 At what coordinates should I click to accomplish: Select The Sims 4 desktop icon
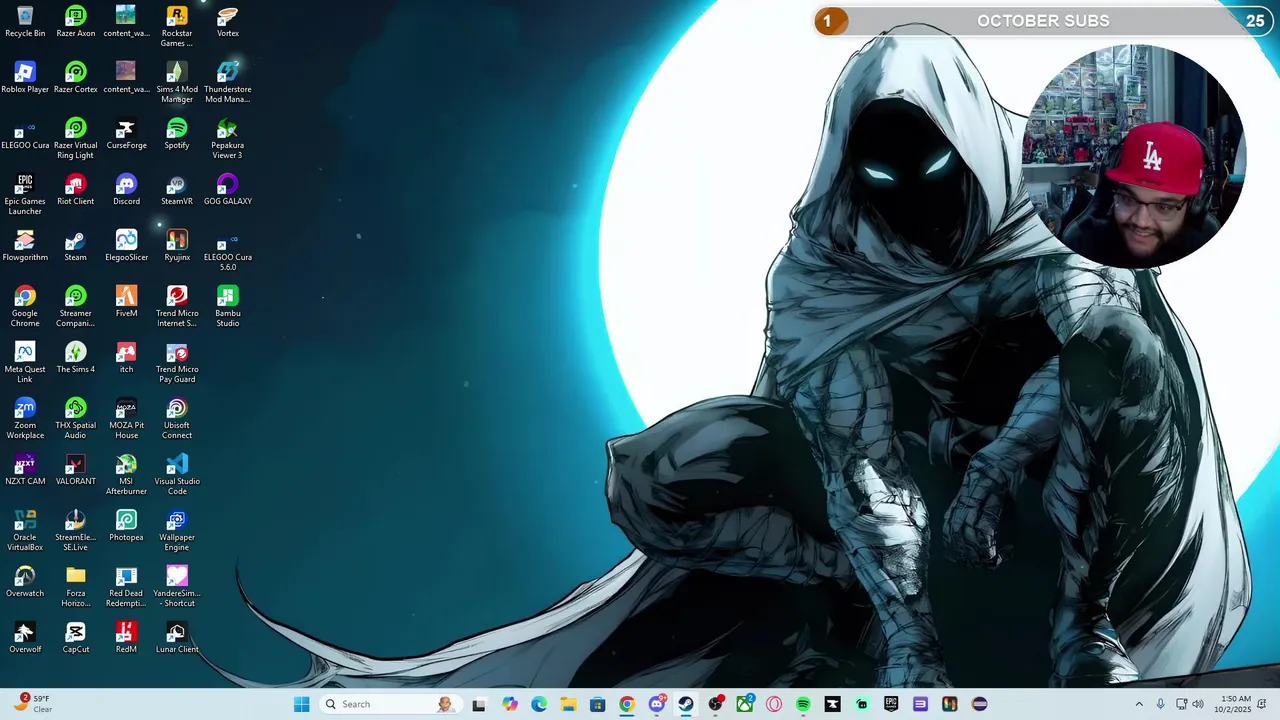pyautogui.click(x=76, y=357)
